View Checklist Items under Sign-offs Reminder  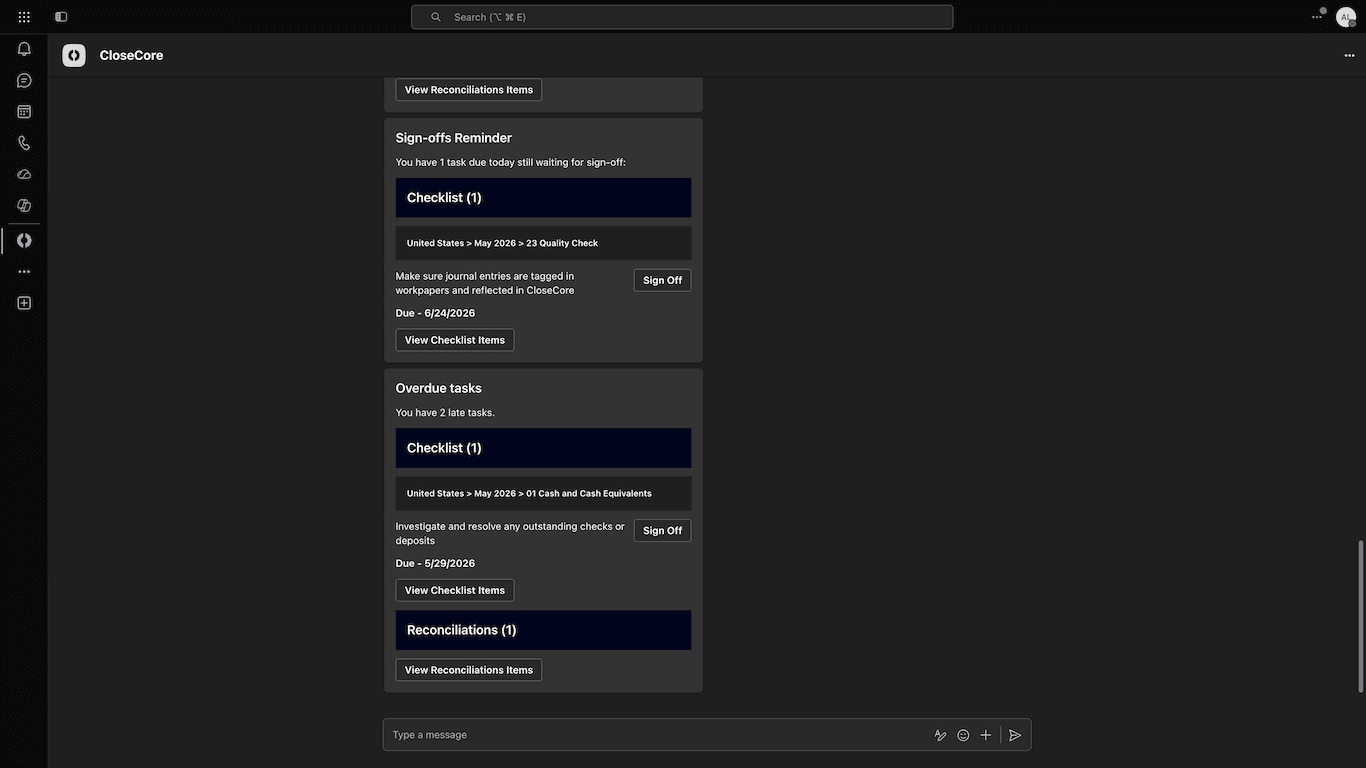point(455,340)
